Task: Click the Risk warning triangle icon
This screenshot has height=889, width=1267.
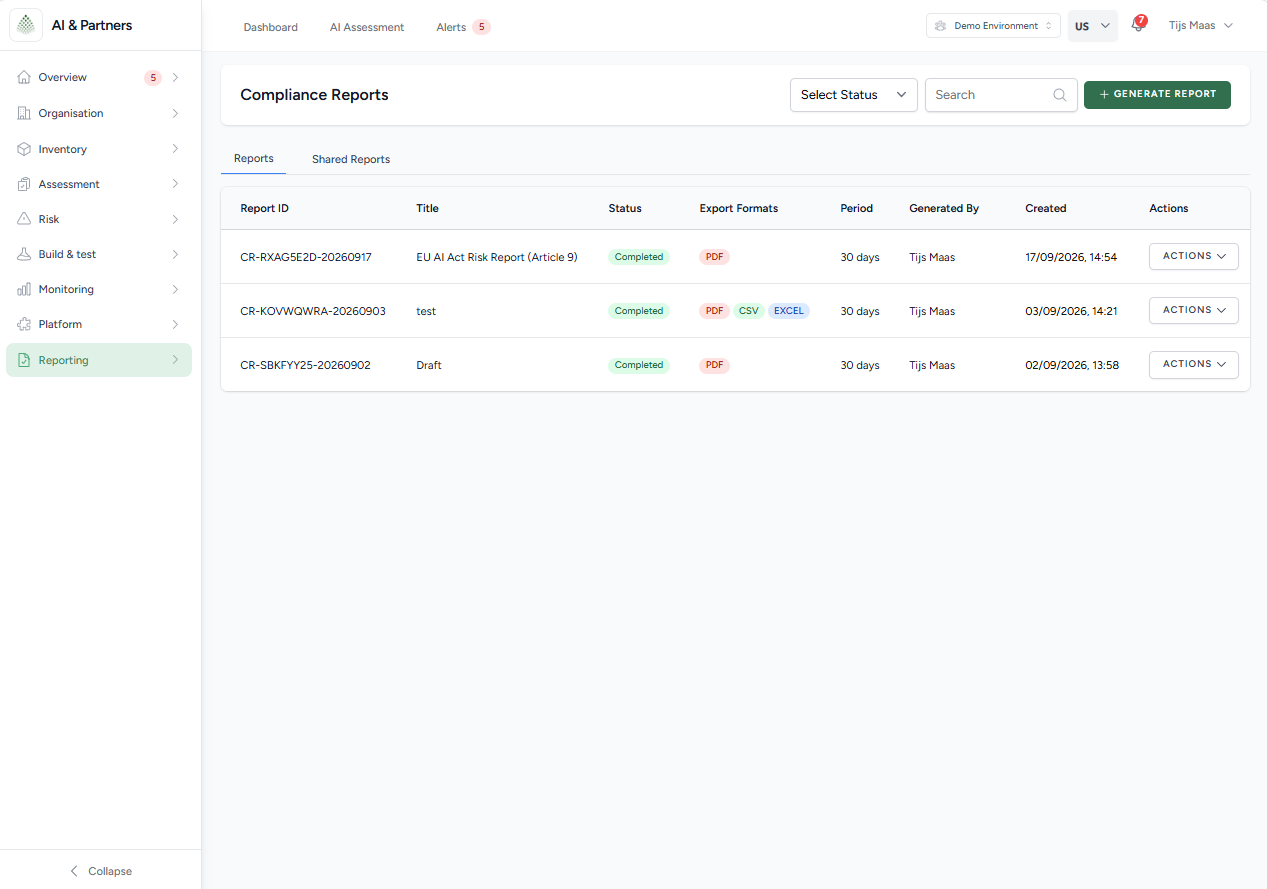Action: pos(24,219)
